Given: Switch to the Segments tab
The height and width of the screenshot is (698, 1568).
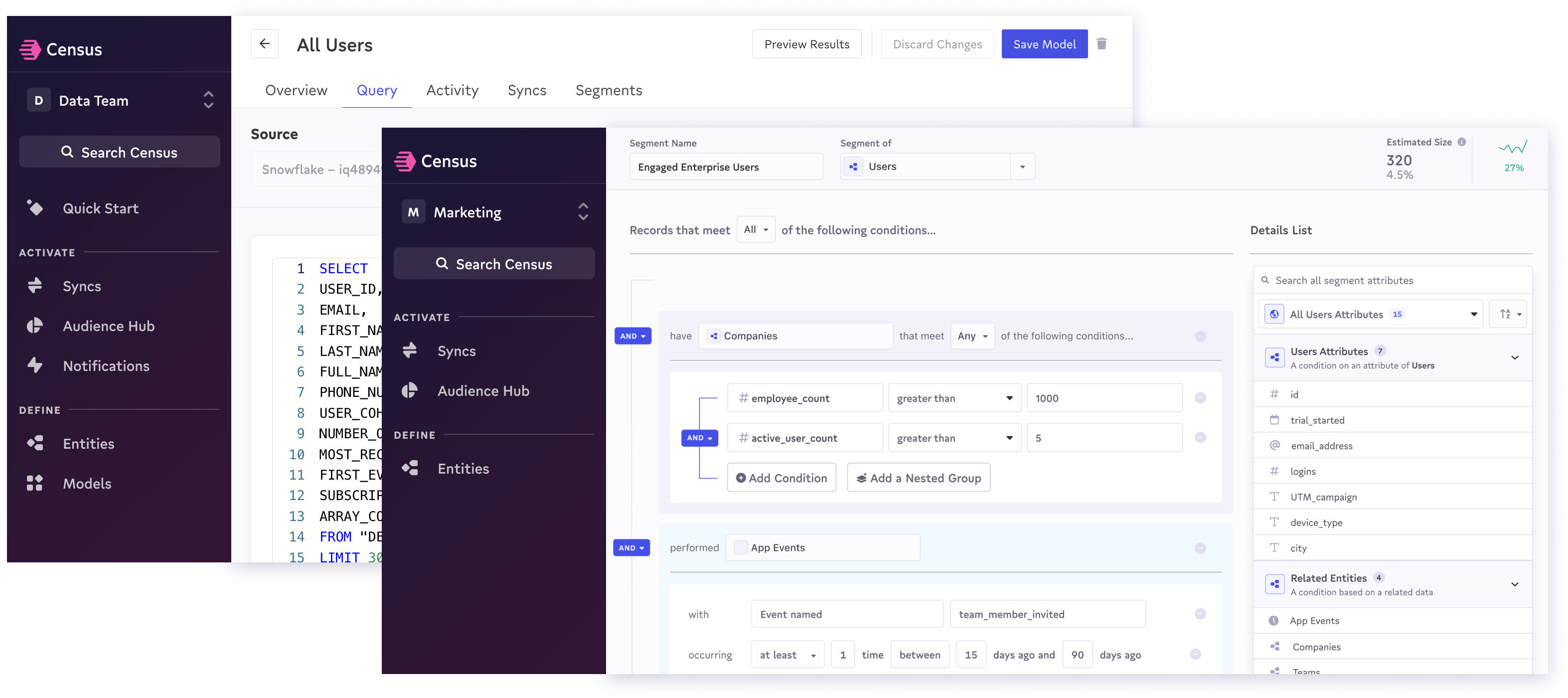Looking at the screenshot, I should (608, 91).
